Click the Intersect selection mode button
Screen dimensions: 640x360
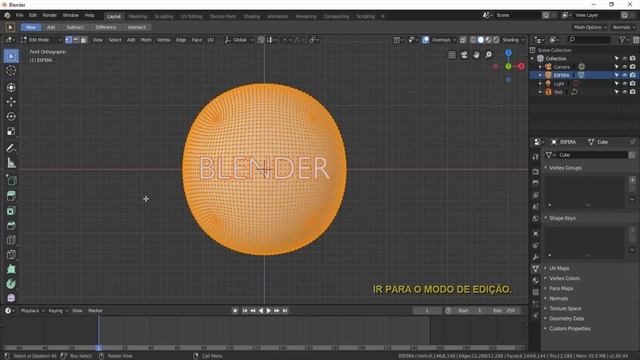[x=136, y=27]
